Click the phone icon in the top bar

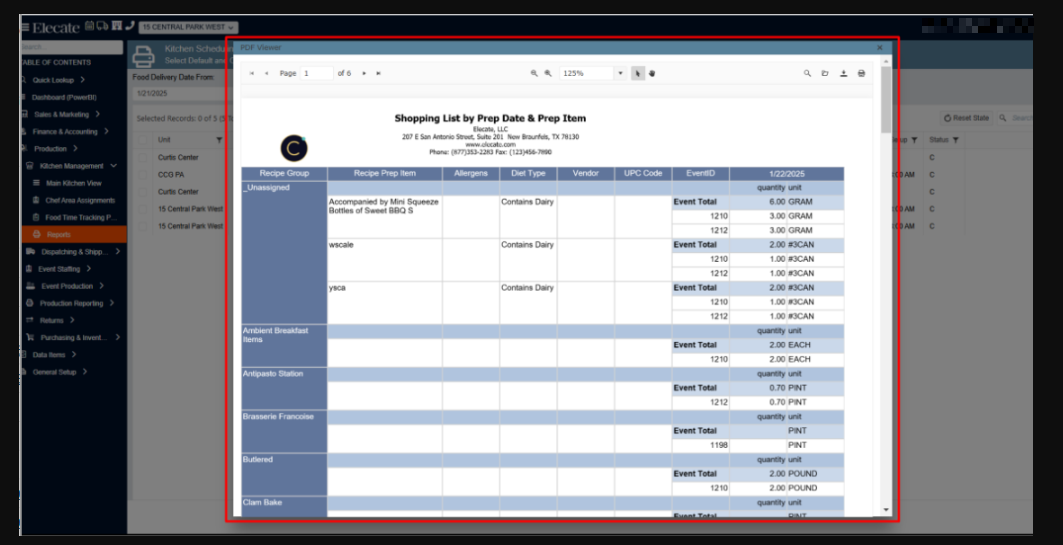[130, 26]
